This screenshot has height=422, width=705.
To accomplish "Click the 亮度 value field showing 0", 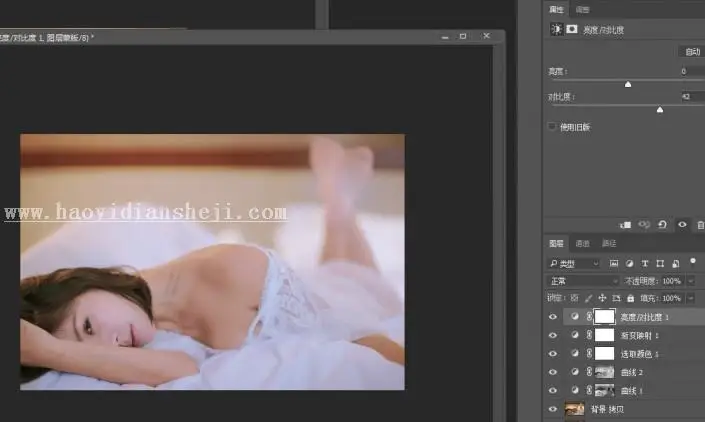I will coord(692,71).
